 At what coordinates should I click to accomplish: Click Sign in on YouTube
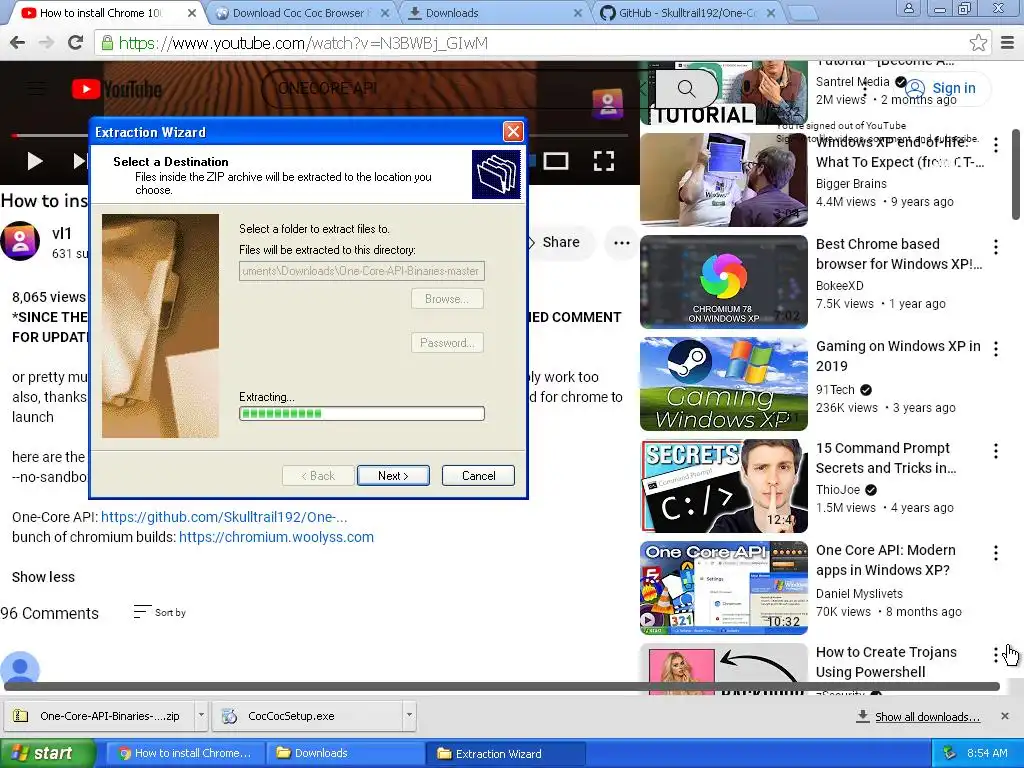941,88
